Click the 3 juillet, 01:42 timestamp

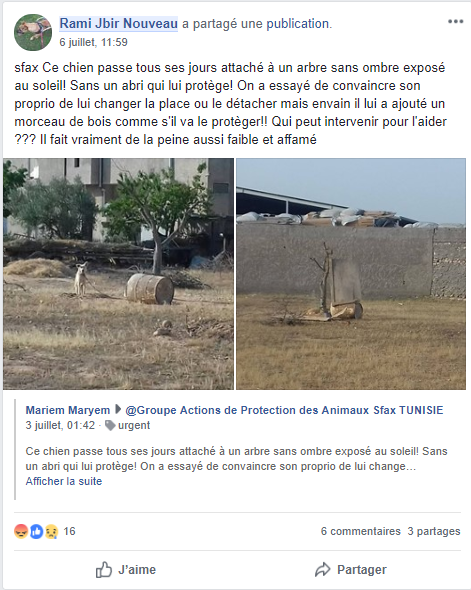click(x=60, y=425)
